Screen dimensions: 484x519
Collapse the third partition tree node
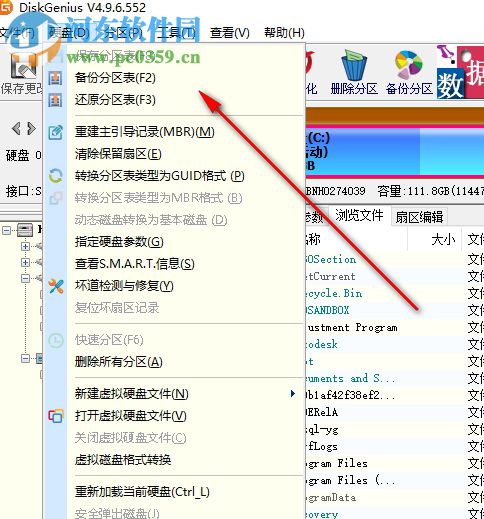pyautogui.click(x=25, y=278)
